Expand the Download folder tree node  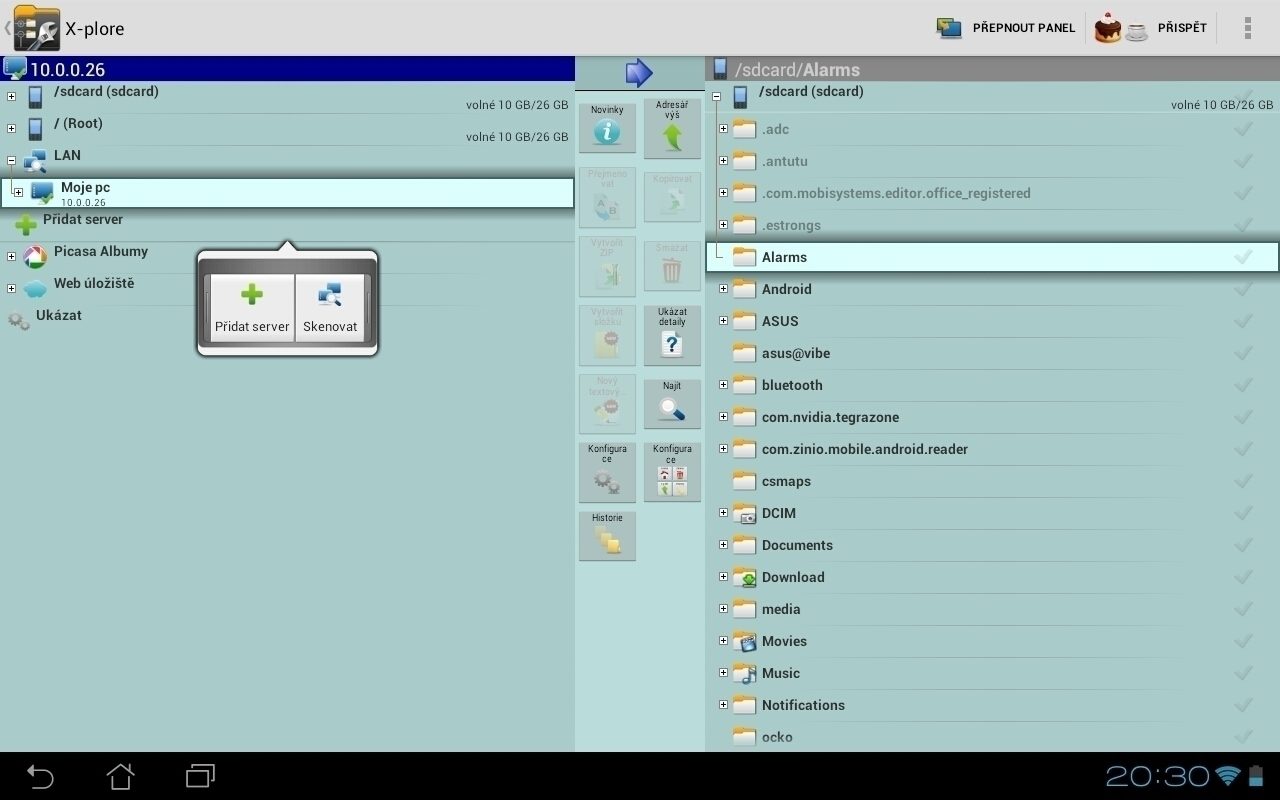pyautogui.click(x=723, y=577)
